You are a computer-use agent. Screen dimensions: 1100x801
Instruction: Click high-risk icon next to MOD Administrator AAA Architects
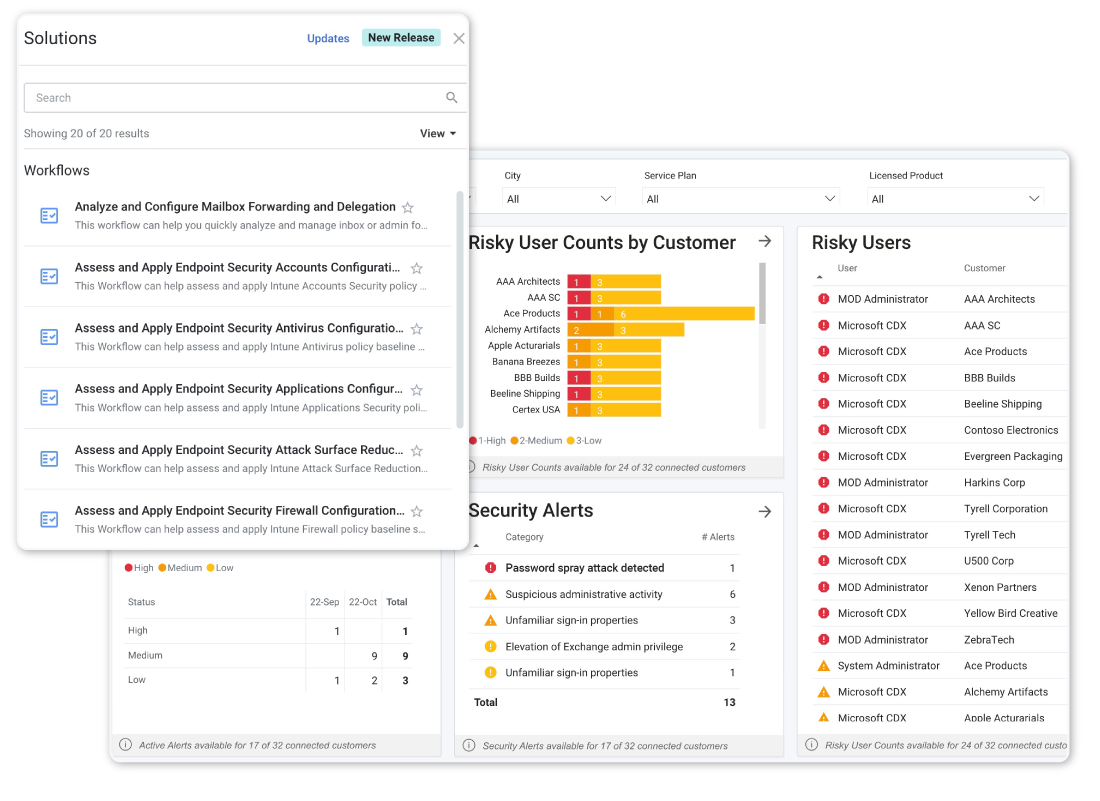tap(824, 299)
